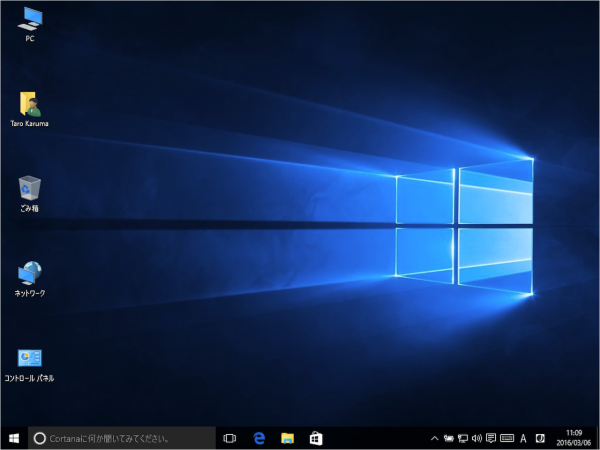This screenshot has width=600, height=450.
Task: Open the Action Center notifications icon
Action: tap(491, 438)
